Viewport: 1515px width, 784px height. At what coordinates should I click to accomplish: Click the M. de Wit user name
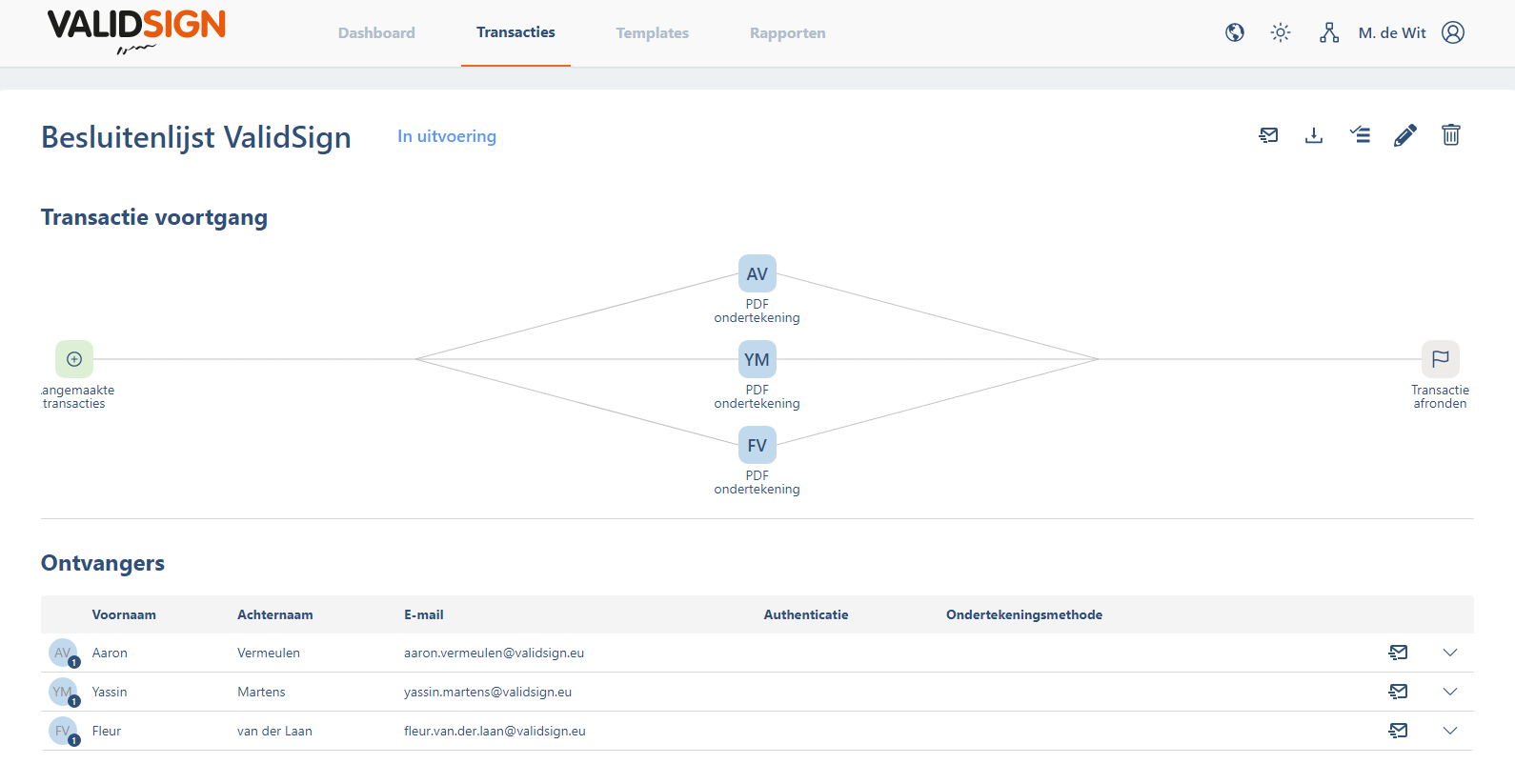[x=1392, y=32]
